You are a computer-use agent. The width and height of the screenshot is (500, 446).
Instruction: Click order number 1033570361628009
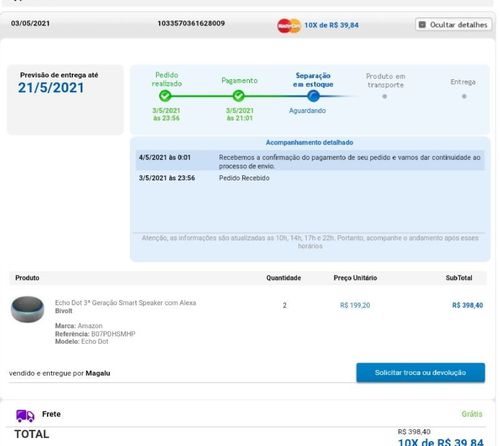point(191,23)
